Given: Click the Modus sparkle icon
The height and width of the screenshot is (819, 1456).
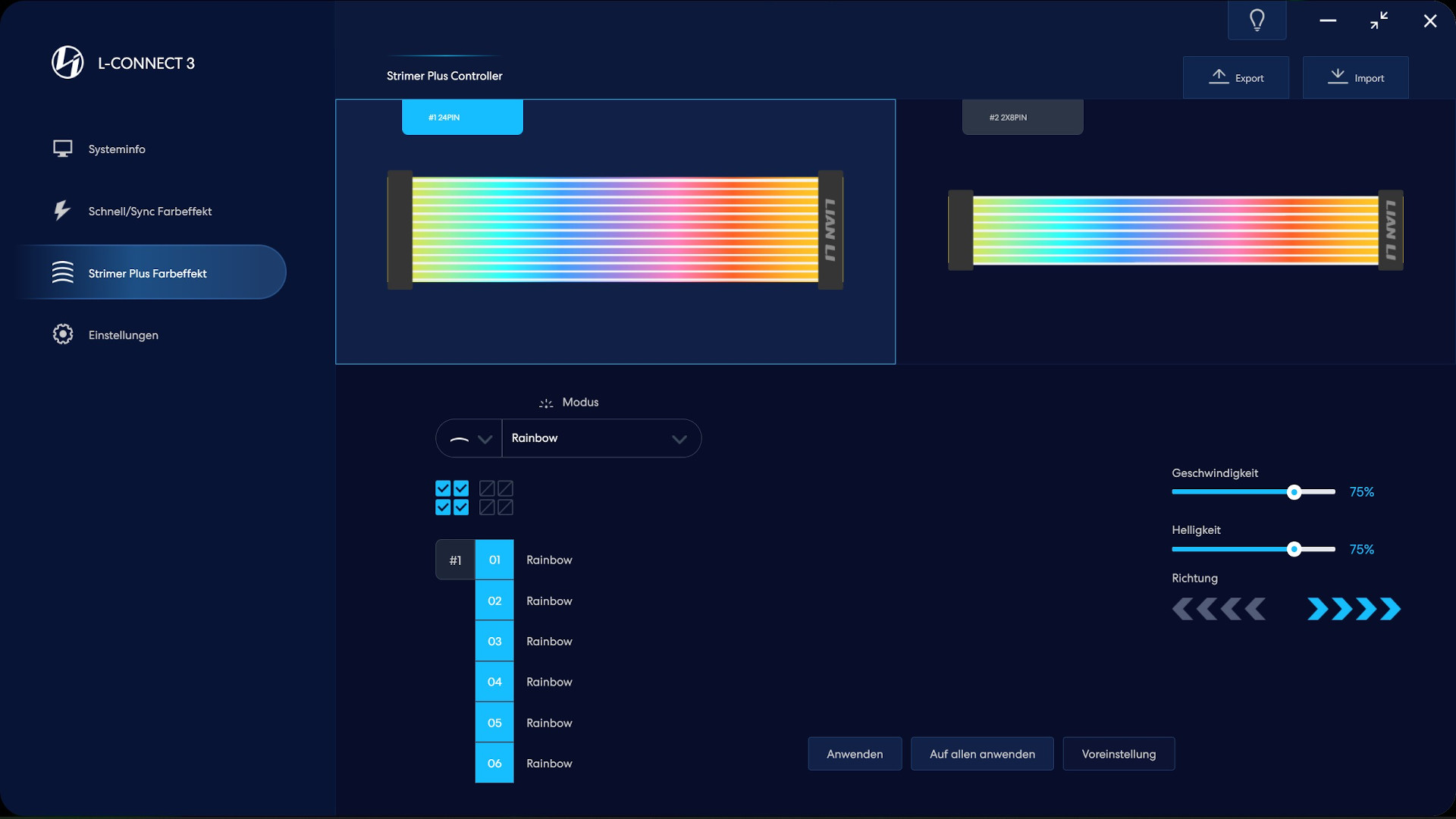Looking at the screenshot, I should (x=546, y=403).
